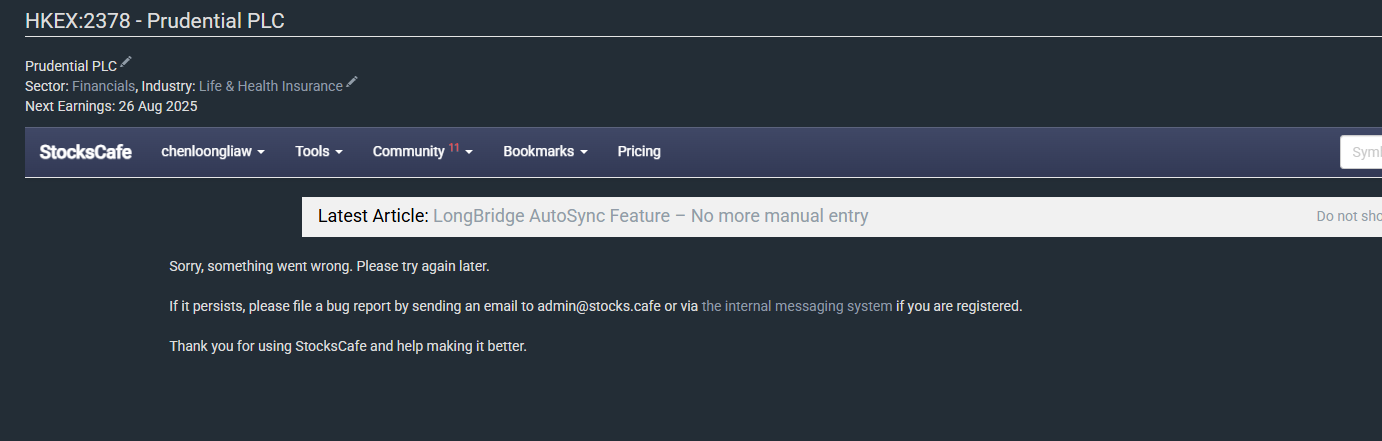This screenshot has width=1382, height=441.
Task: Open the Financials sector link
Action: [103, 86]
